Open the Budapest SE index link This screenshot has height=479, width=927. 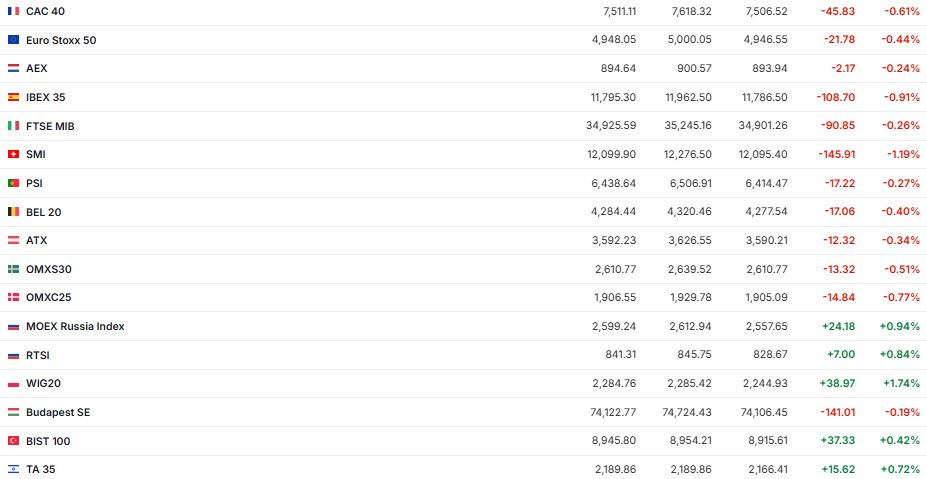58,412
